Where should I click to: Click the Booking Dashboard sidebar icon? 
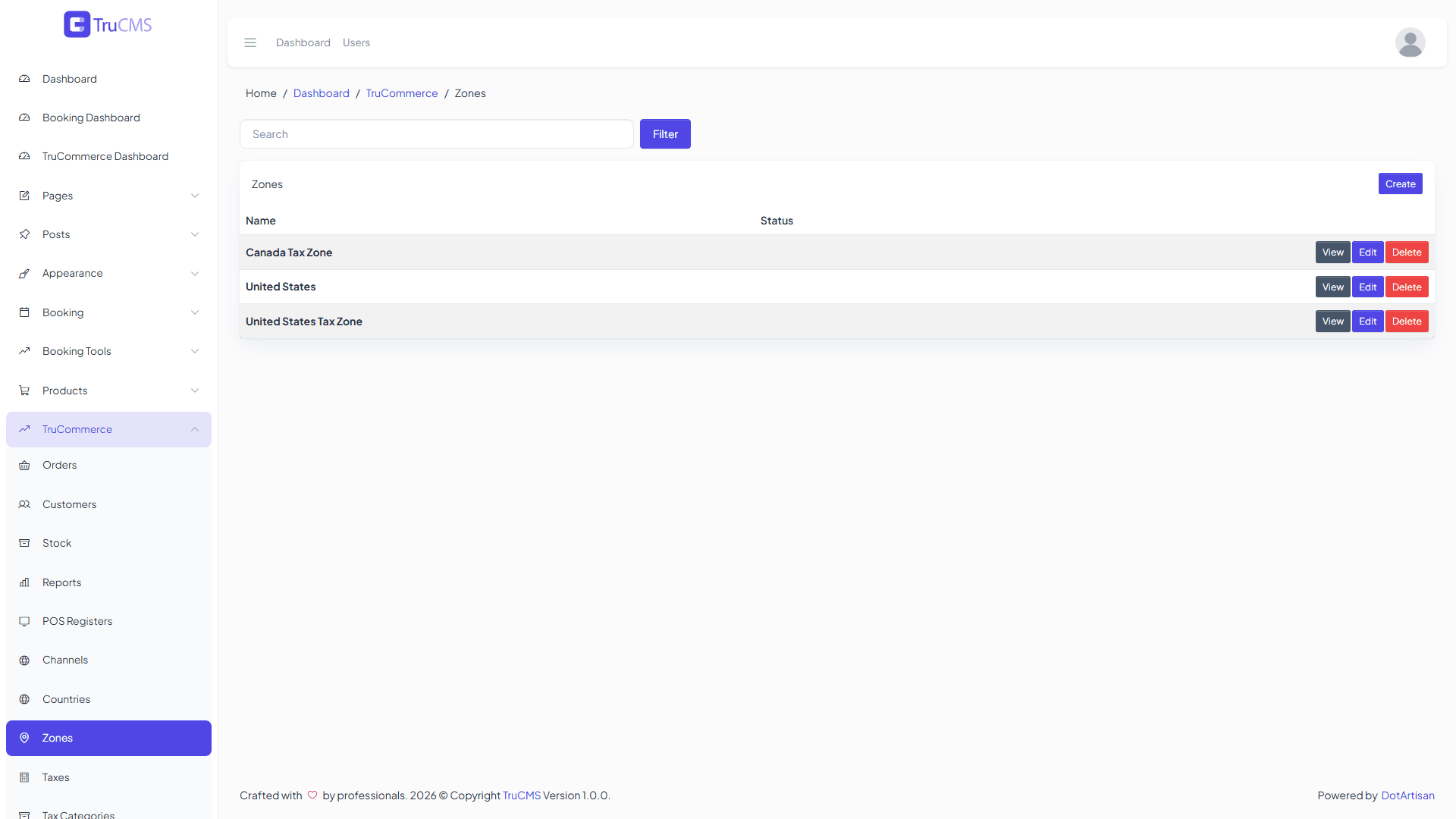point(24,118)
